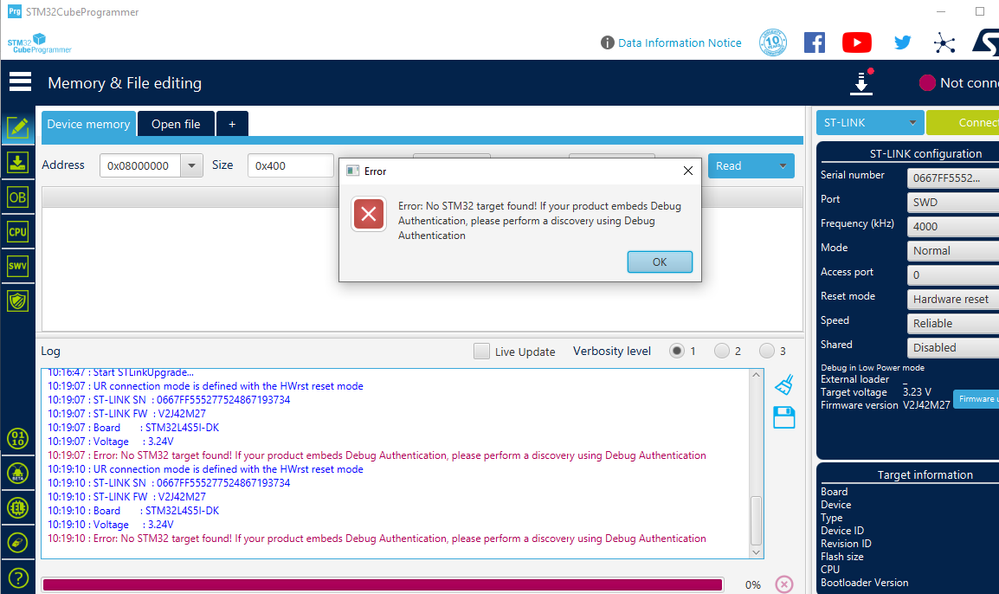
Task: Open the Reset mode Hardware reset dropdown
Action: pyautogui.click(x=953, y=299)
